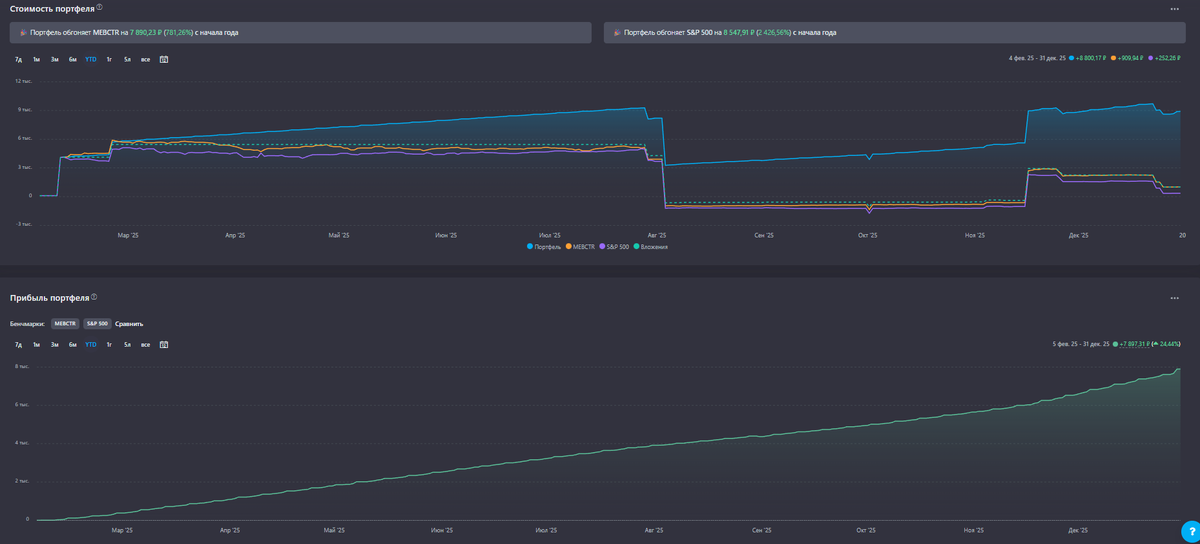Open the info tooltip beside Прибыль портфеля
The image size is (1200, 544).
coord(94,297)
